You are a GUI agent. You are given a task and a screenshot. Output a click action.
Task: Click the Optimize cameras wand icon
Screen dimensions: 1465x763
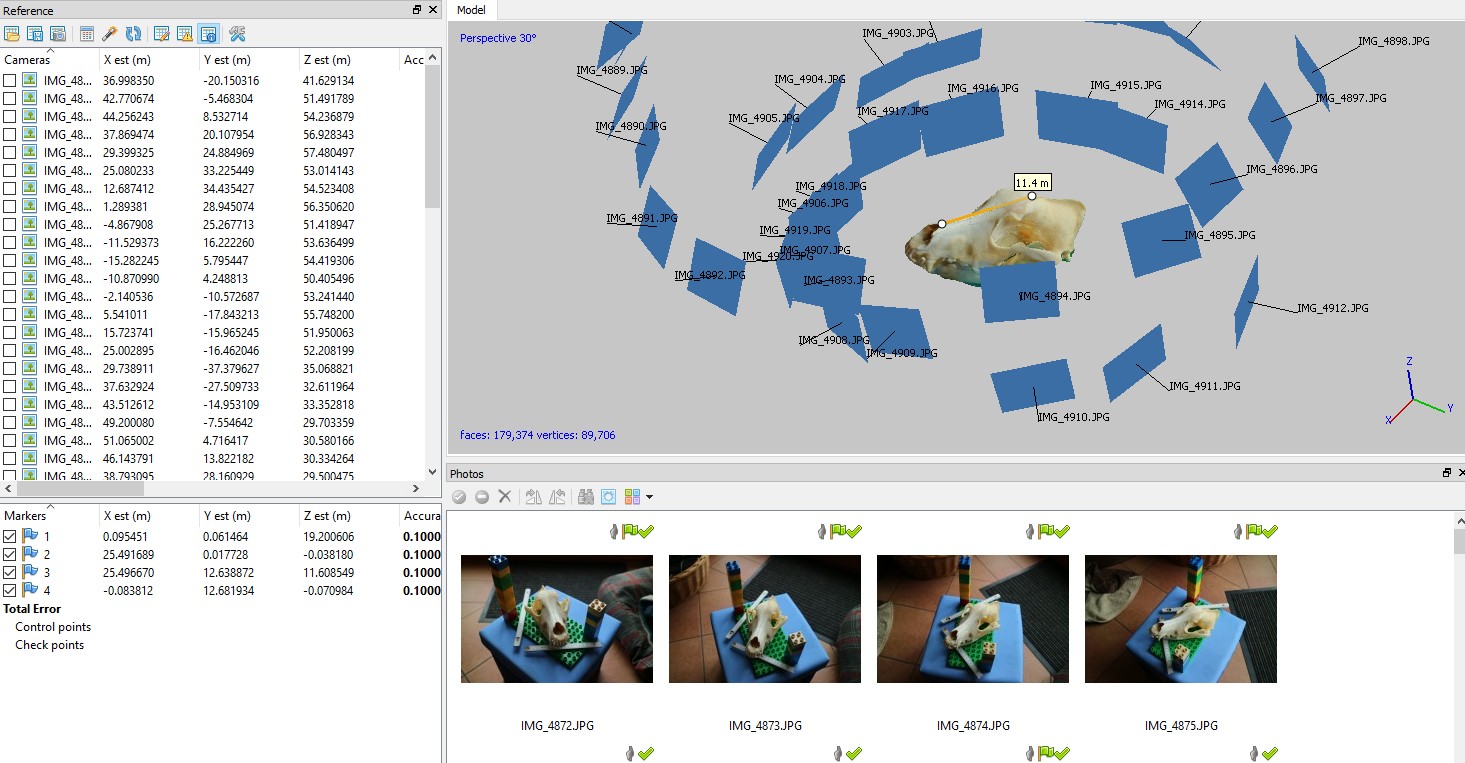(x=110, y=34)
